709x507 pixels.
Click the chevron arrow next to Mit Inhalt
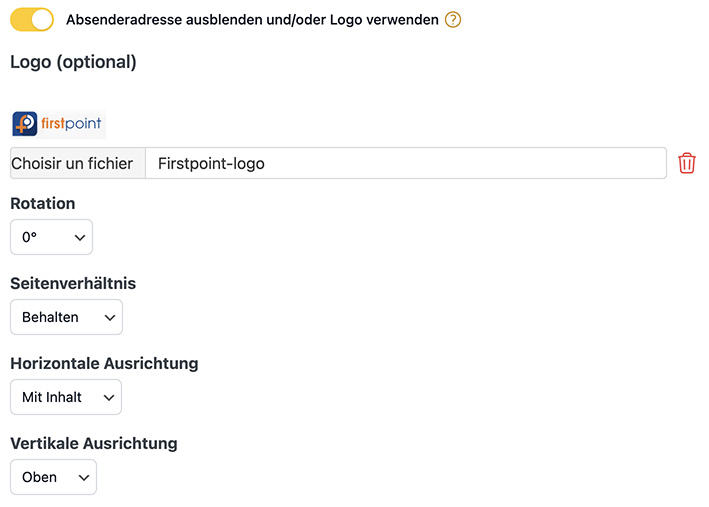tap(109, 398)
